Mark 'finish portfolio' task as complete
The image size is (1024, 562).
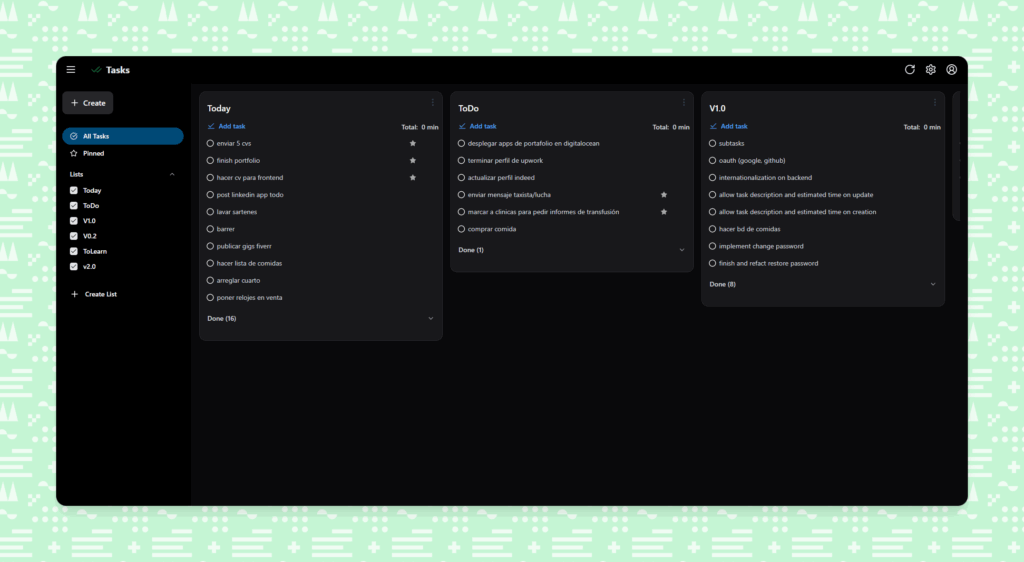click(x=211, y=161)
